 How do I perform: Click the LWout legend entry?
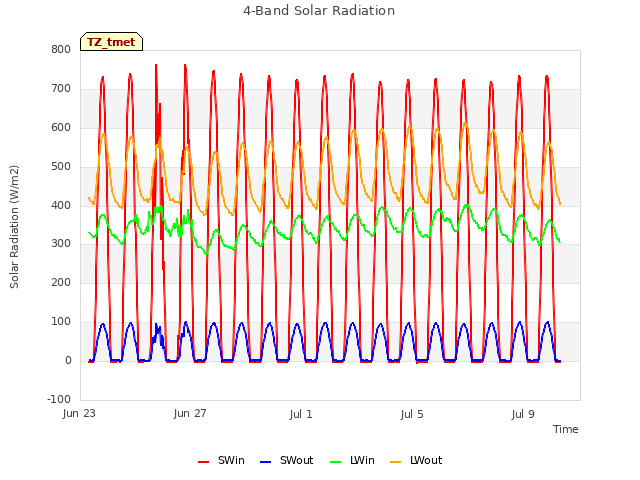click(x=416, y=460)
